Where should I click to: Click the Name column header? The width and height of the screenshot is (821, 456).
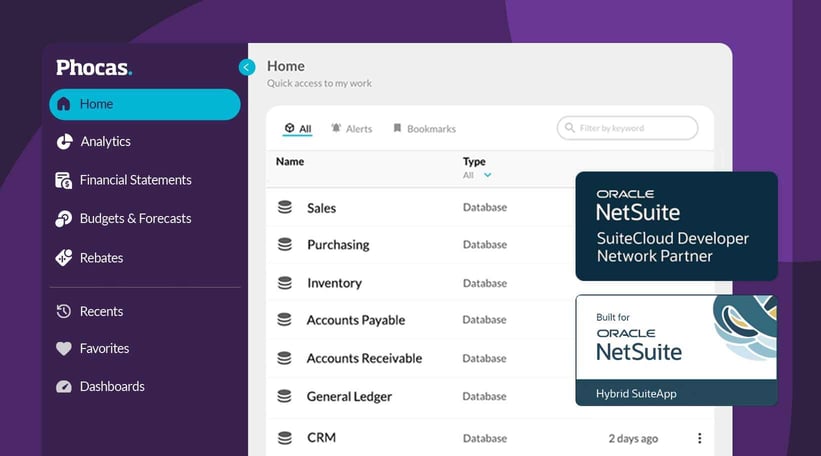(x=290, y=161)
